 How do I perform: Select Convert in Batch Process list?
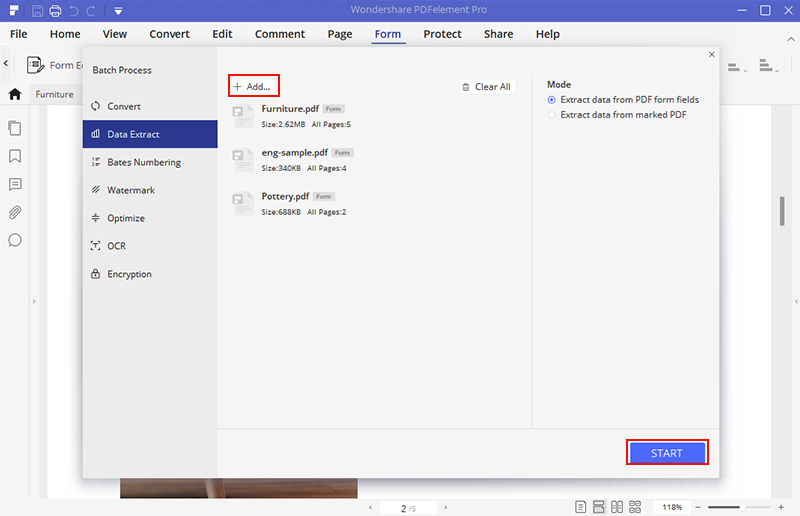(150, 106)
